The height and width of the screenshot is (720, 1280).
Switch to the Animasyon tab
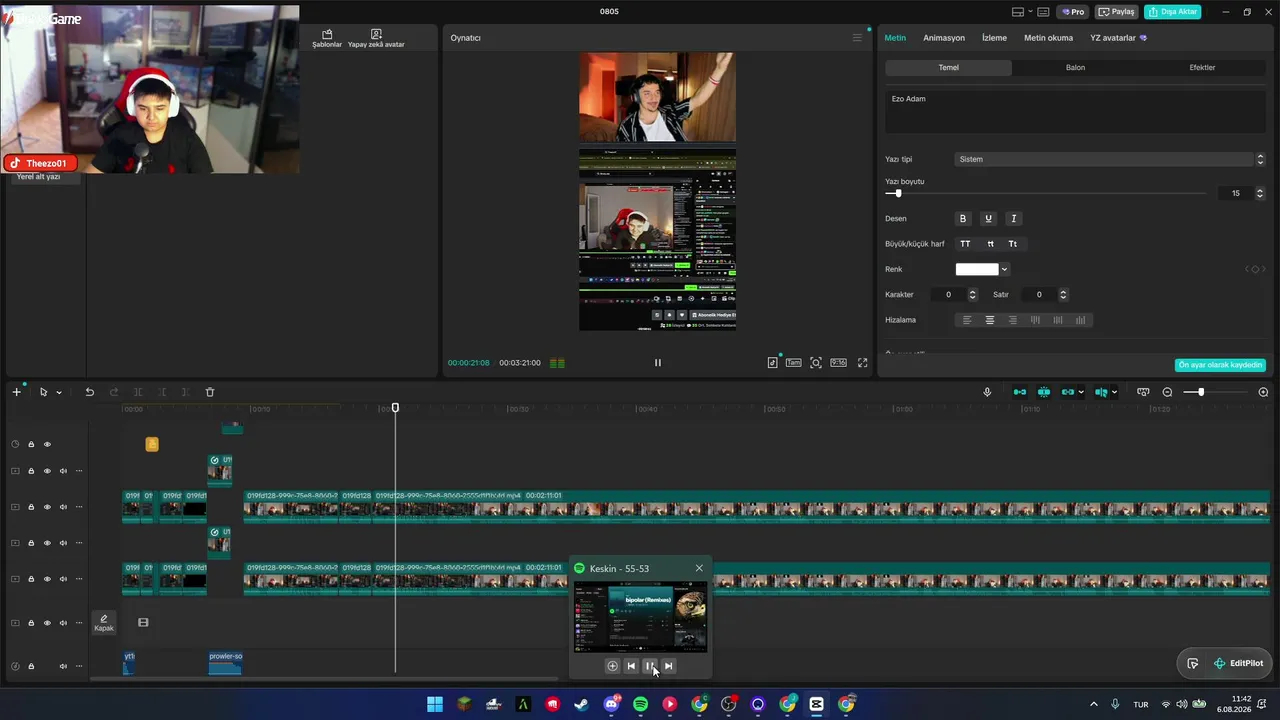point(944,38)
